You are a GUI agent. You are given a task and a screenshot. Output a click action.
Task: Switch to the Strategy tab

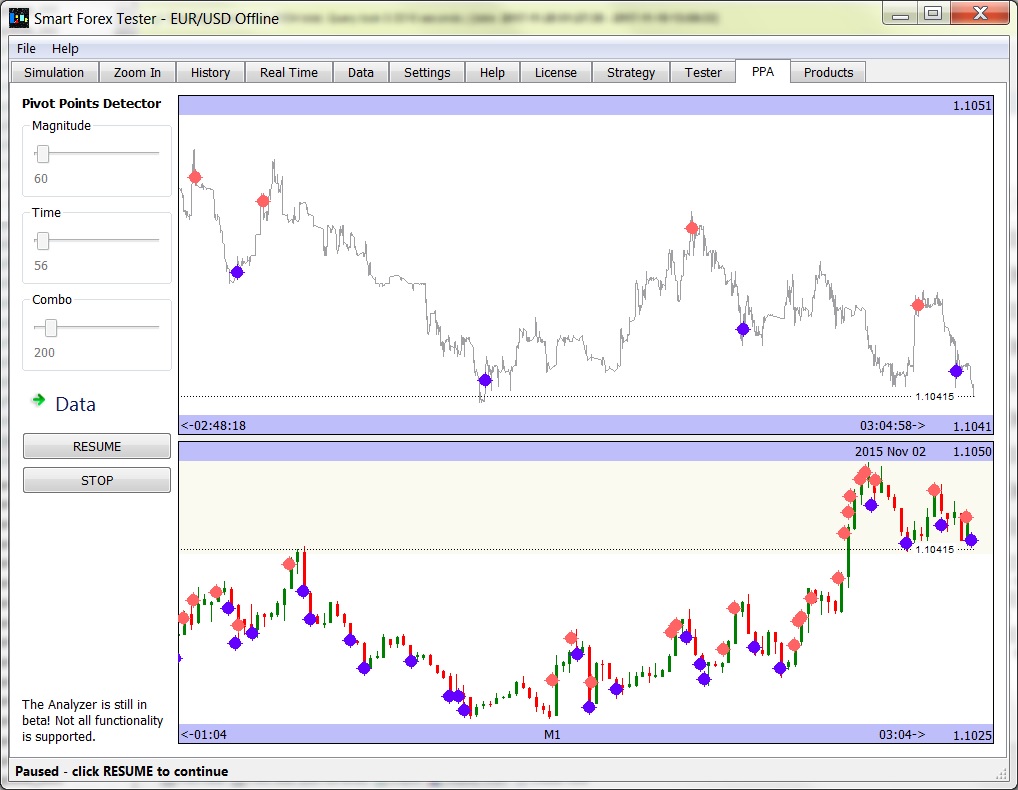pyautogui.click(x=631, y=73)
